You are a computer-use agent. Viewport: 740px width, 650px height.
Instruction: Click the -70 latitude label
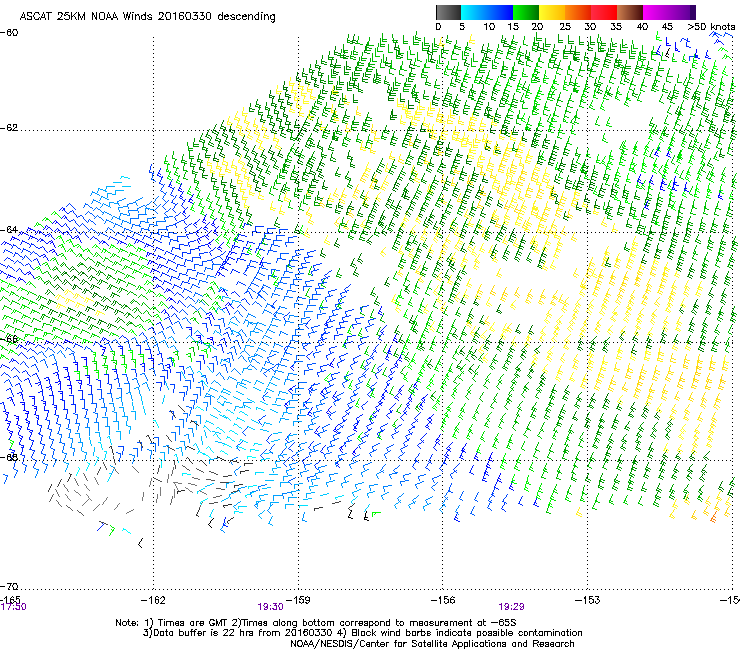[9, 586]
